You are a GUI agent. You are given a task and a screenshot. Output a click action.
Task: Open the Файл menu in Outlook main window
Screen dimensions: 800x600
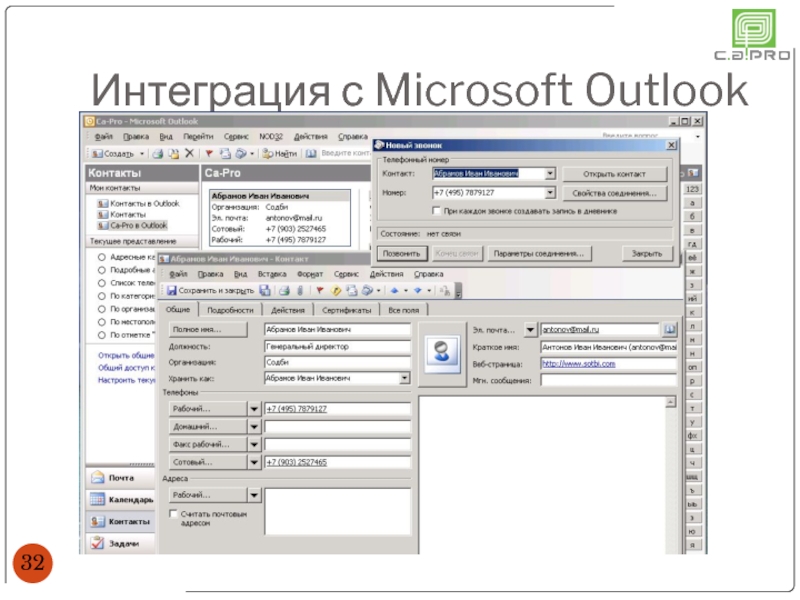104,136
